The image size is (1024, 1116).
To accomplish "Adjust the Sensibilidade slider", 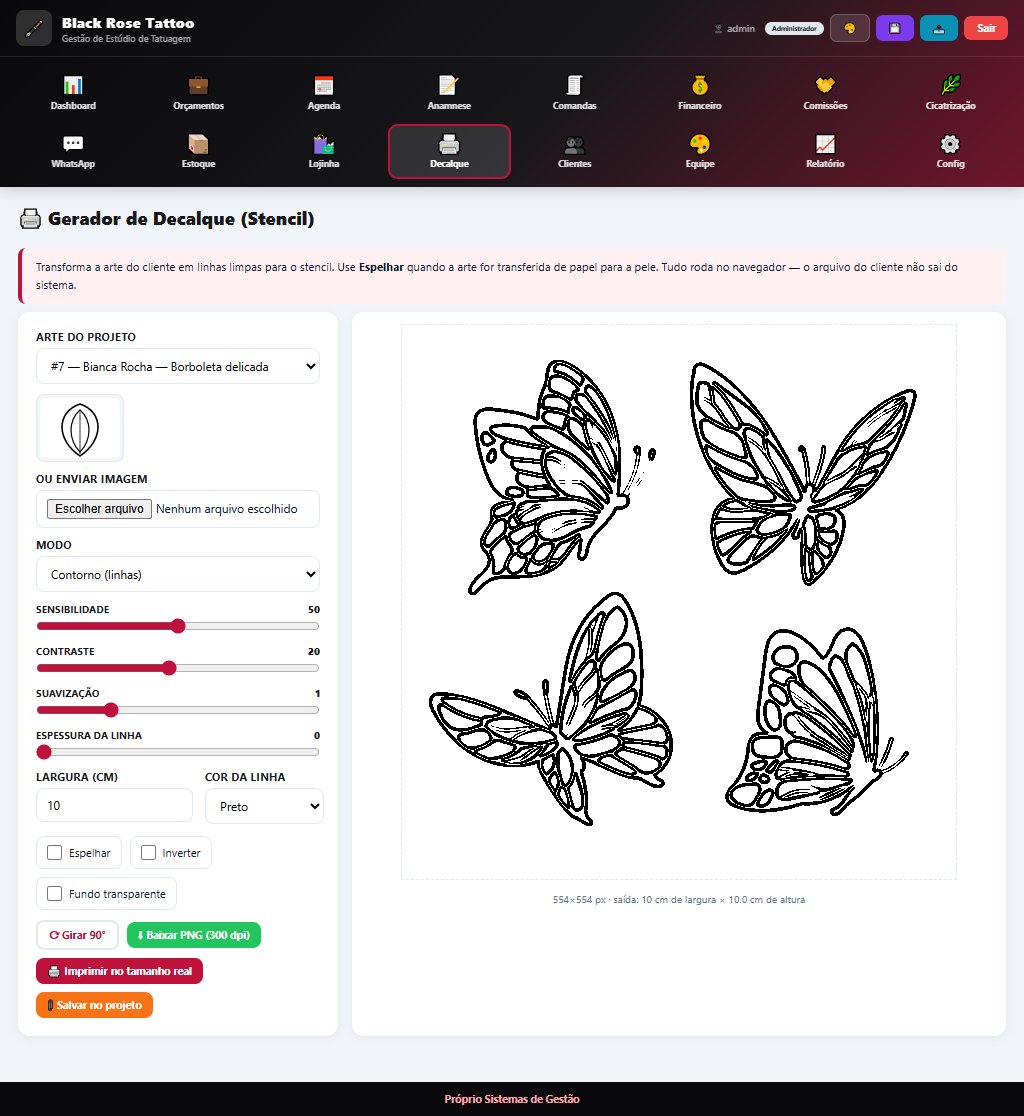I will 178,626.
